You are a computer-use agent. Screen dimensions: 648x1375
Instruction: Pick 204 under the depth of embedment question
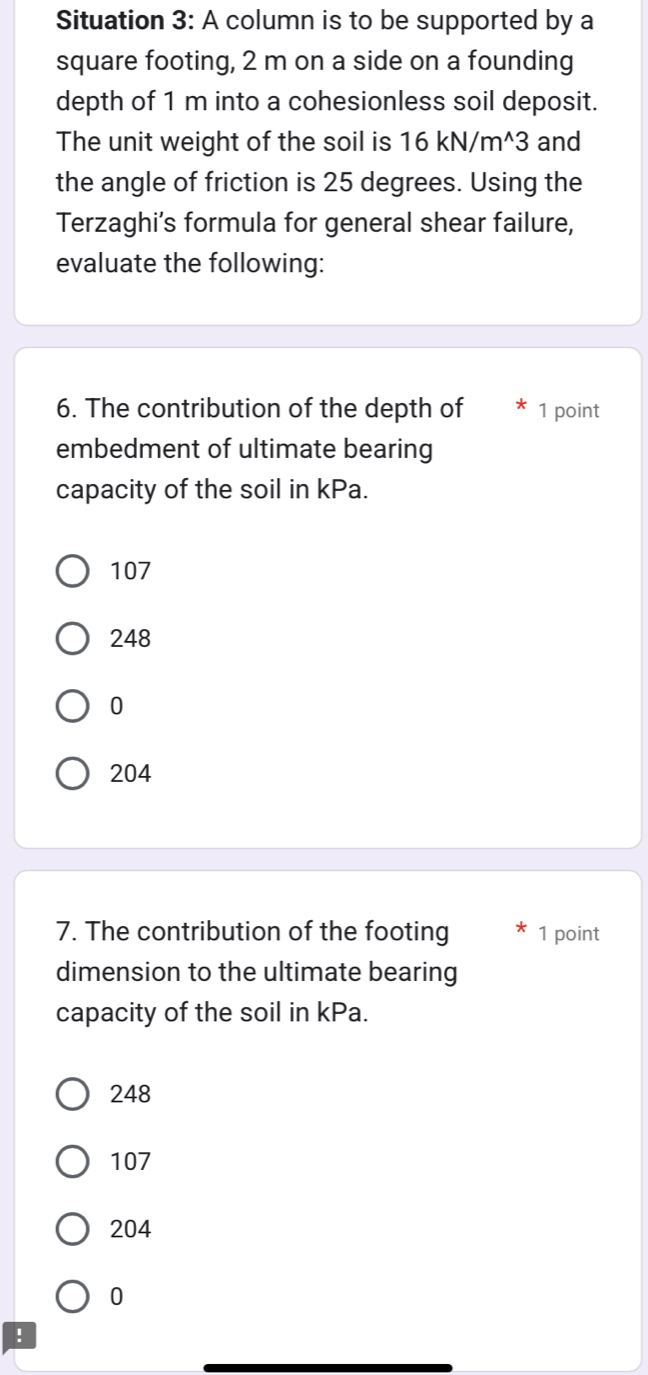pos(73,773)
